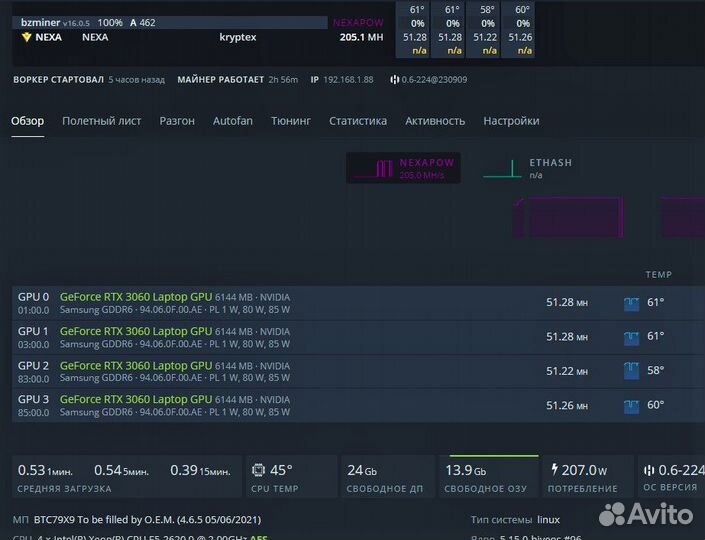Viewport: 705px width, 540px height.
Task: Click the 58° temperature column in header
Action: click(x=484, y=30)
